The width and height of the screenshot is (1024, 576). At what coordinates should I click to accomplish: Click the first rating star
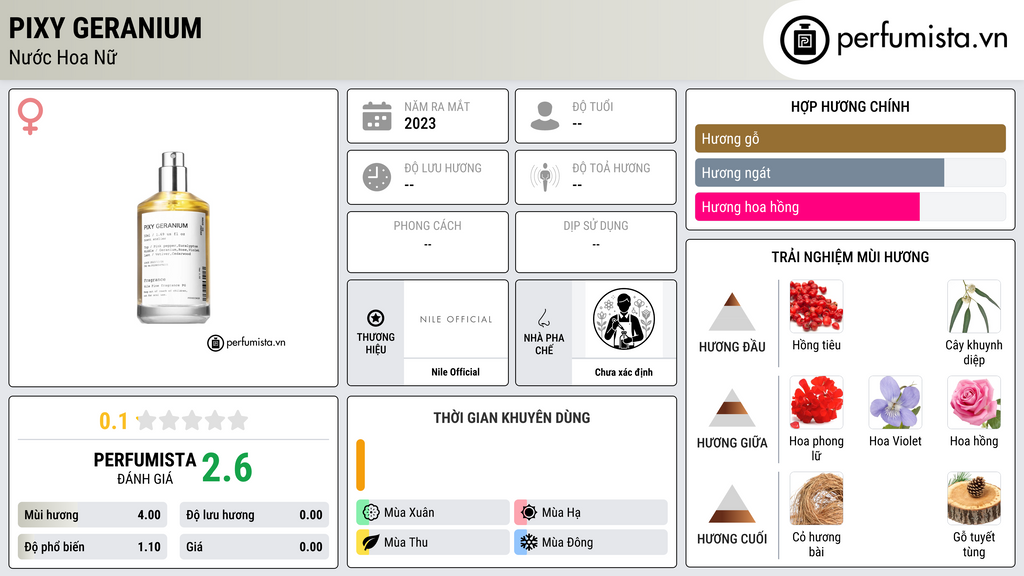pyautogui.click(x=146, y=420)
